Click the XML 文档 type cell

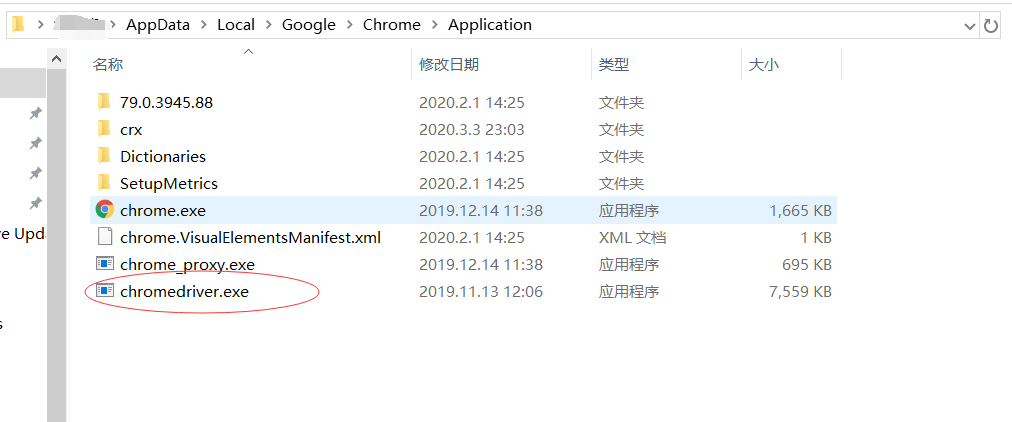pyautogui.click(x=632, y=237)
